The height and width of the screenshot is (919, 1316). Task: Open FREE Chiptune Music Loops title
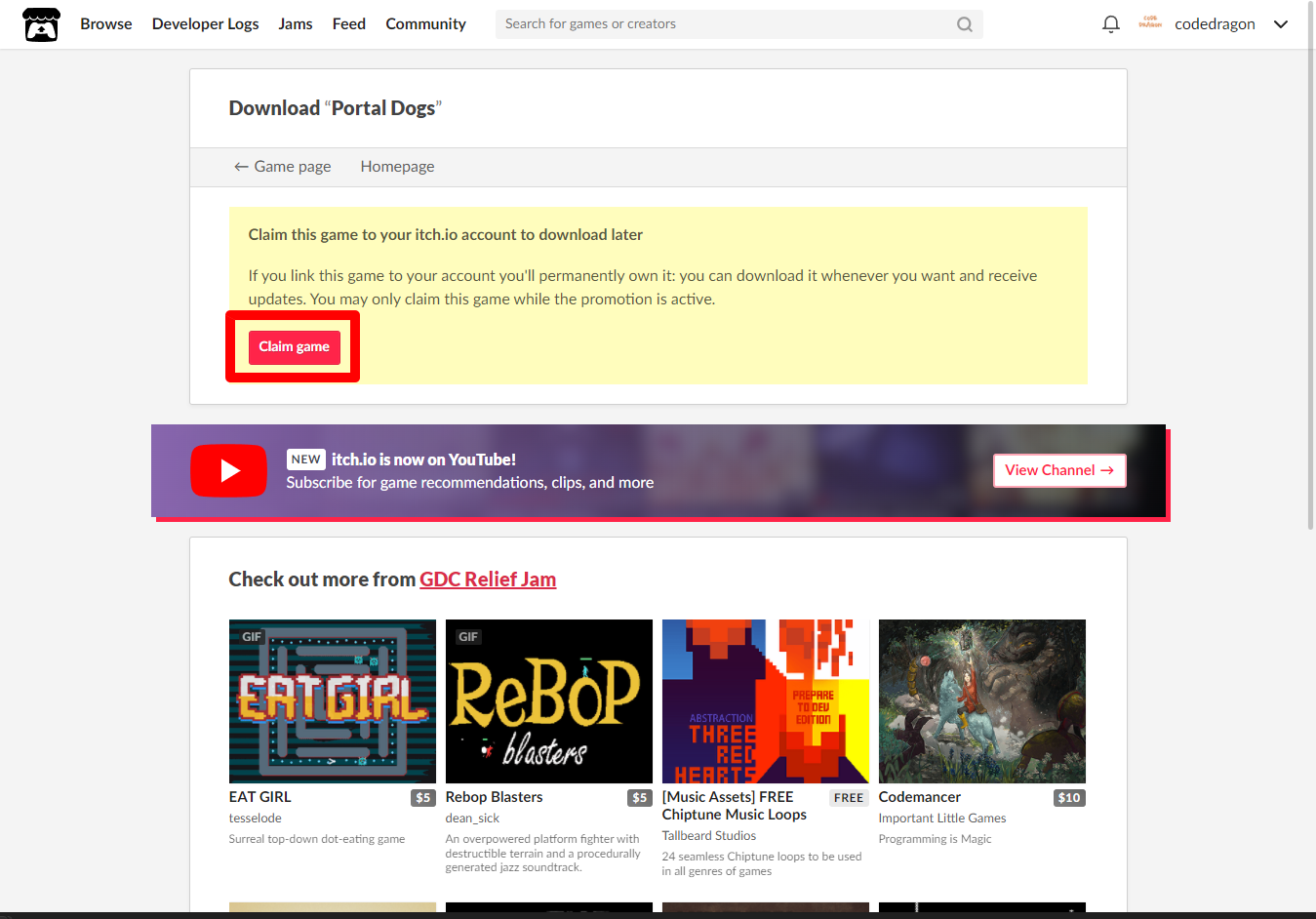click(x=735, y=806)
